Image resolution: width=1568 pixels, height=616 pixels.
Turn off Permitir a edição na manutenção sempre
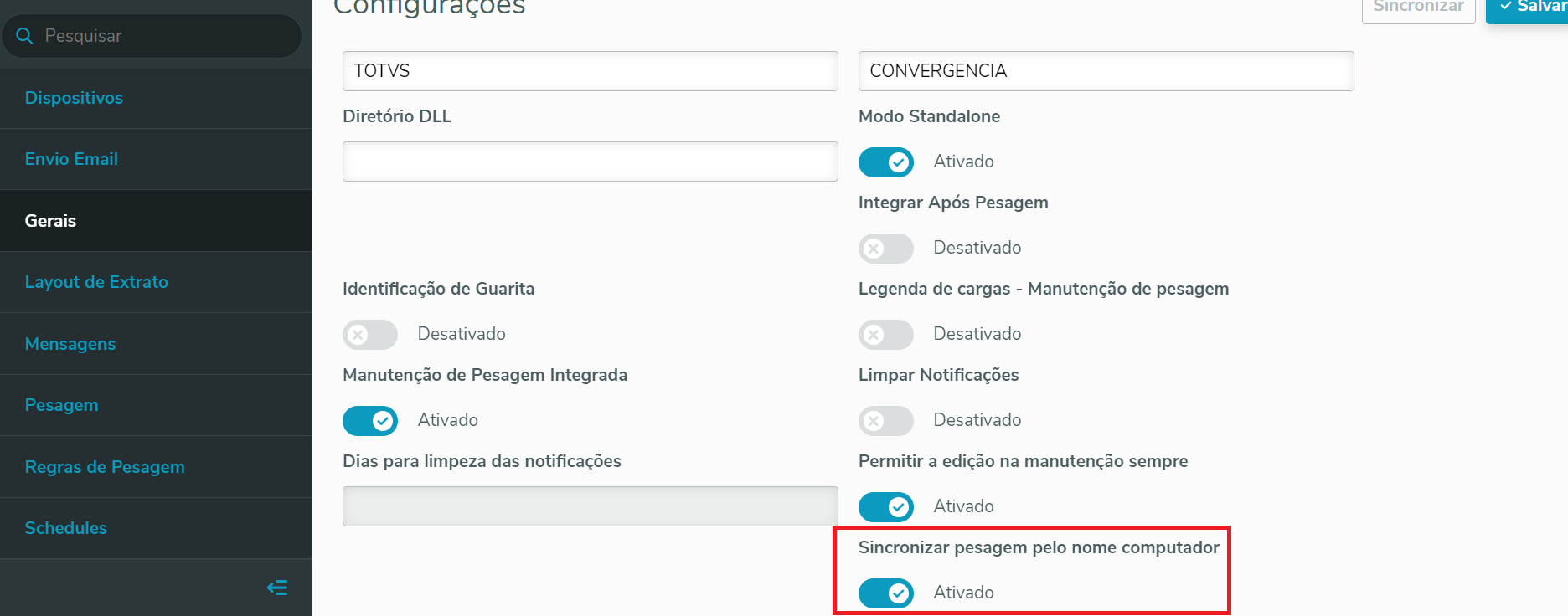885,506
